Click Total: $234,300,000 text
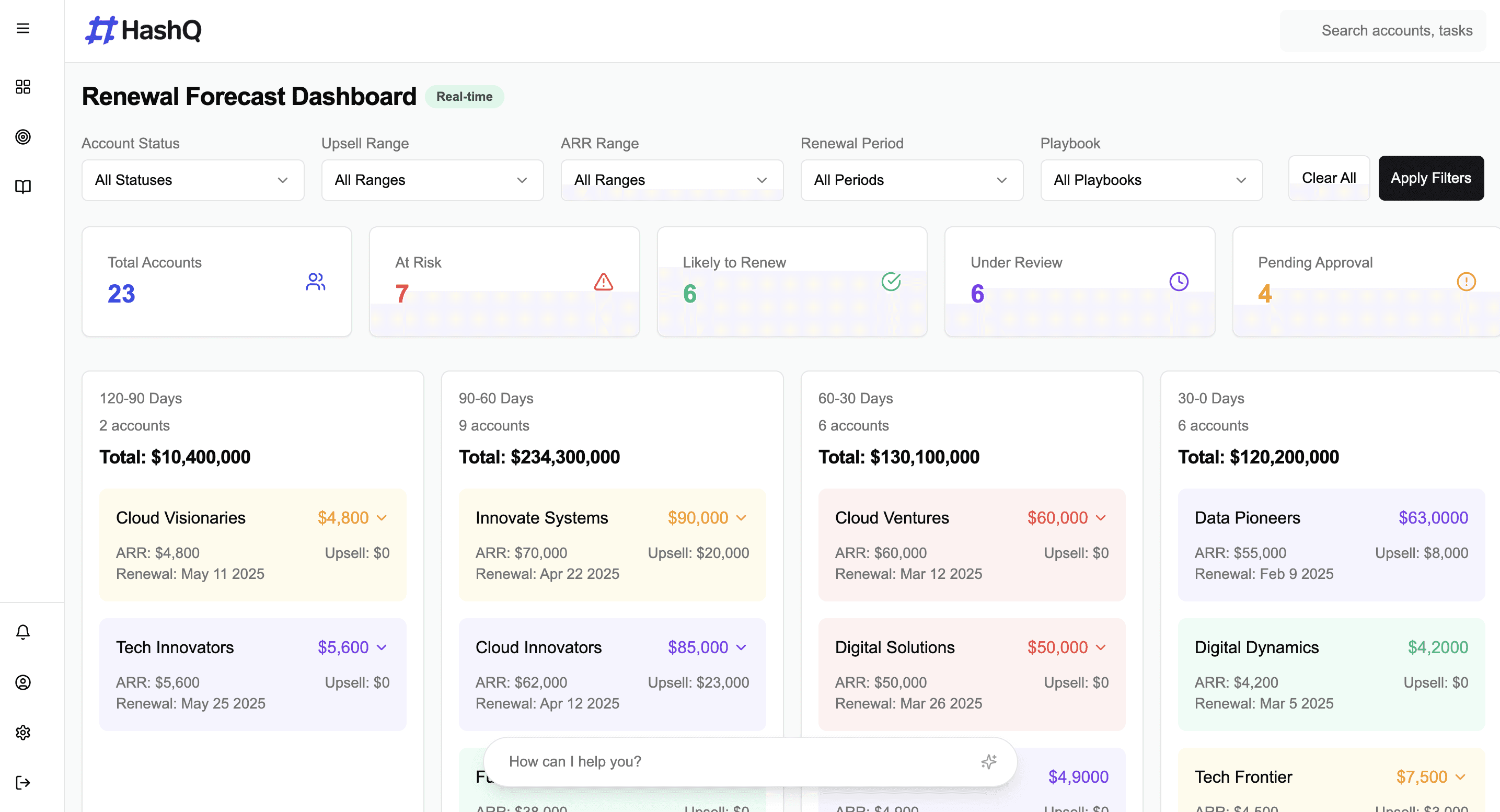This screenshot has height=812, width=1500. point(539,457)
